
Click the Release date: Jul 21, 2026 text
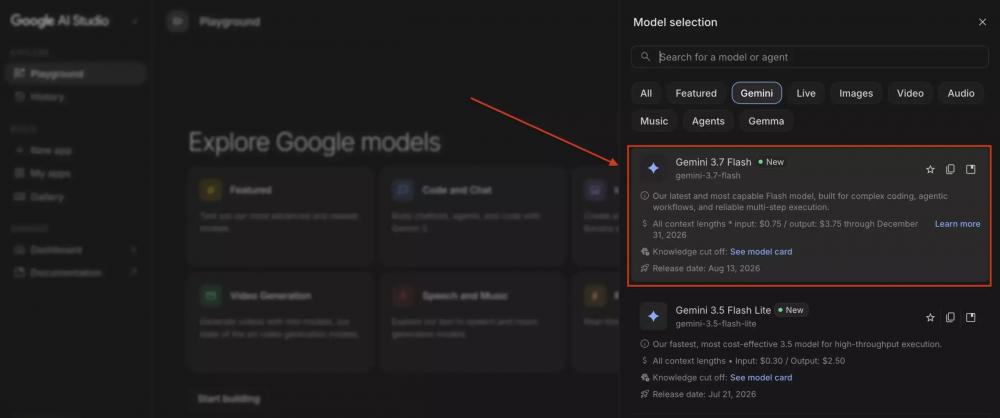[x=704, y=394]
